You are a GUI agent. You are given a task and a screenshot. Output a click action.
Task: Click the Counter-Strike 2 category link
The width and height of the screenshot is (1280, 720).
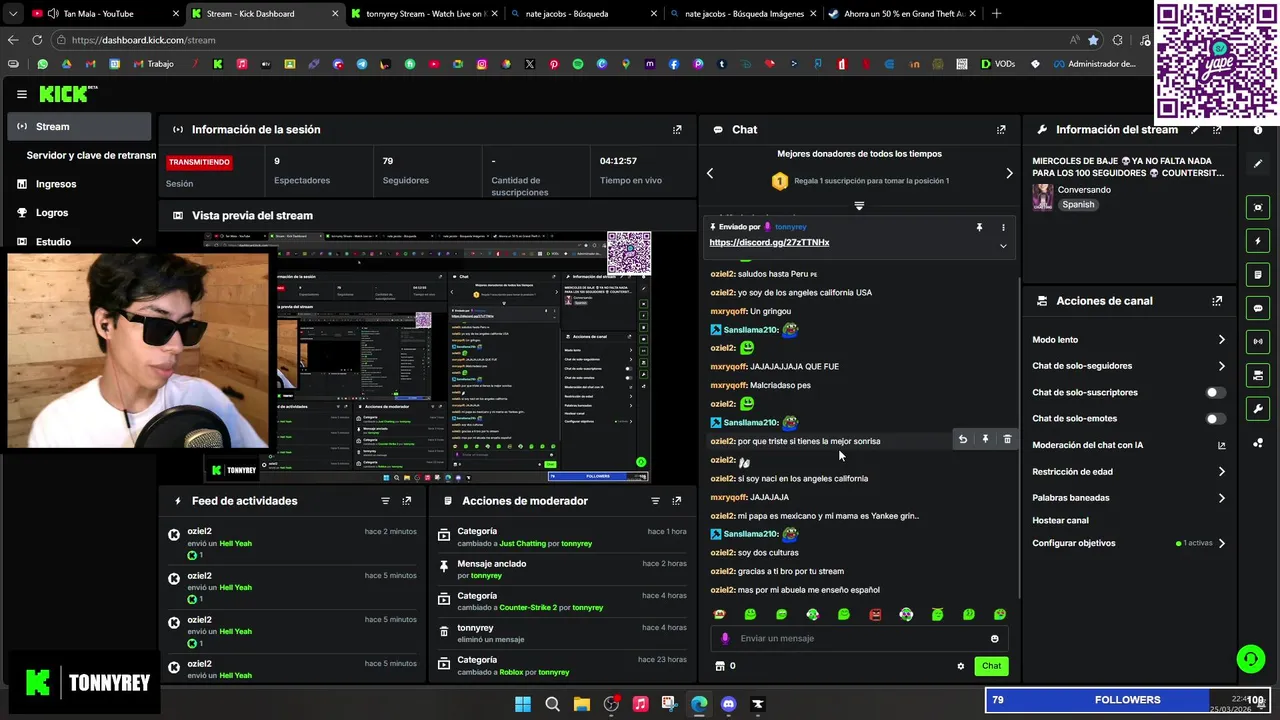click(x=536, y=608)
